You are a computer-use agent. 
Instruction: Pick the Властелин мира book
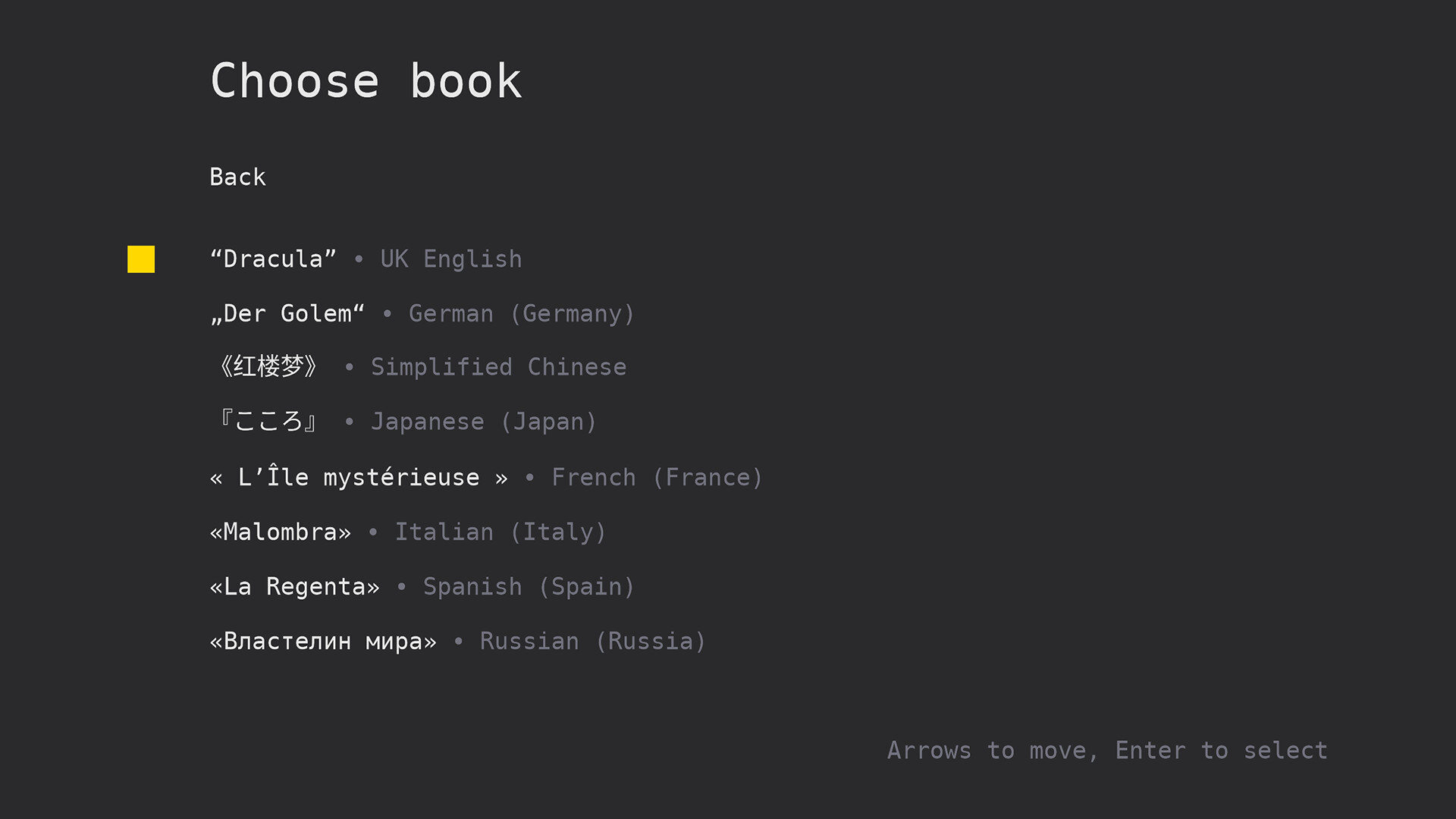tap(323, 642)
